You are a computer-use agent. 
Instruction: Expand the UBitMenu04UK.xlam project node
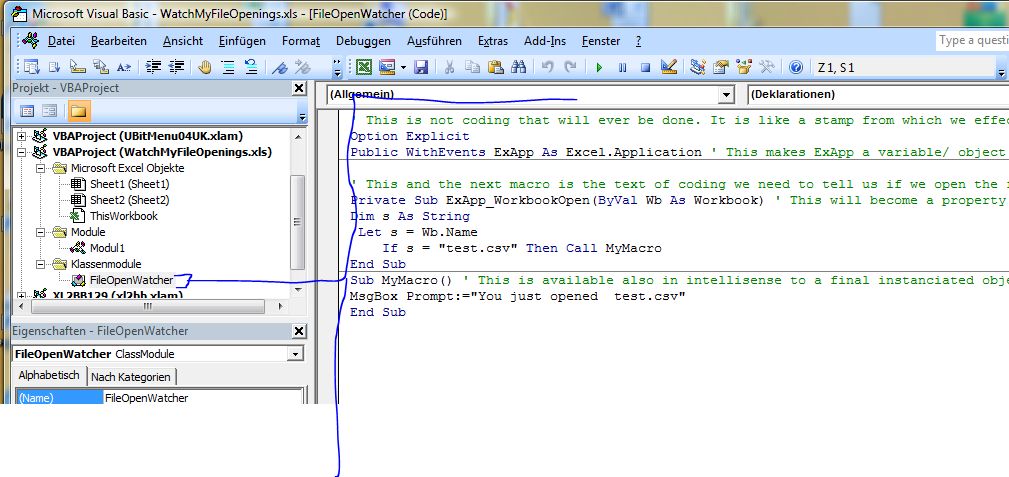(x=21, y=136)
